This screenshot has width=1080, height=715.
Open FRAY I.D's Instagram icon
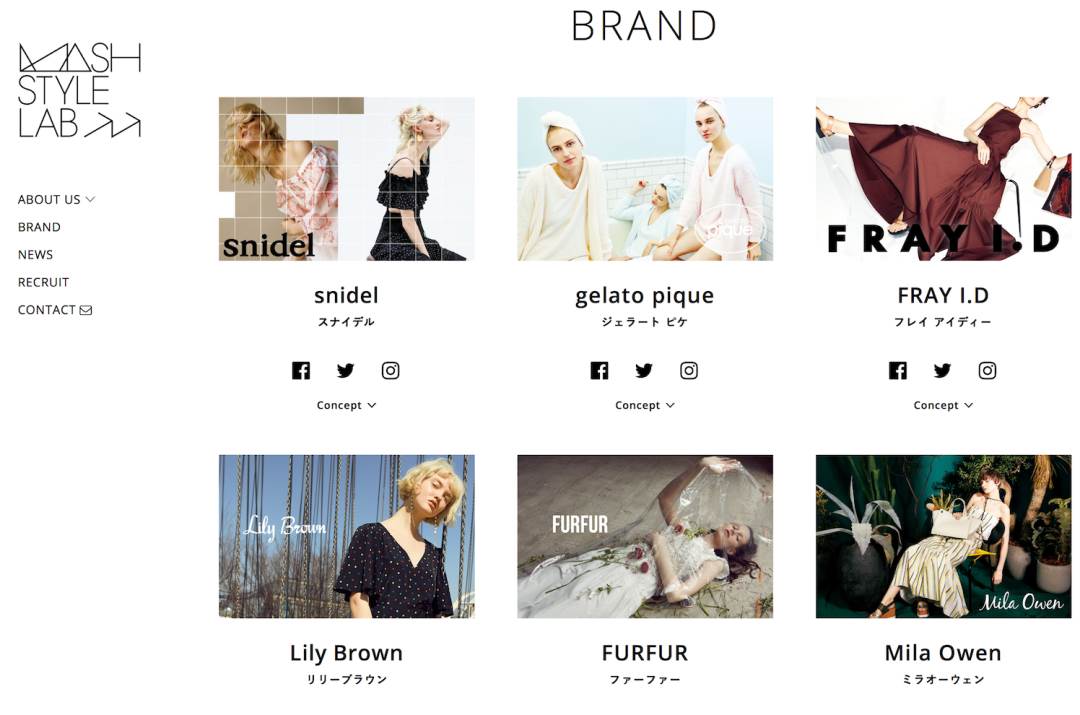[987, 371]
